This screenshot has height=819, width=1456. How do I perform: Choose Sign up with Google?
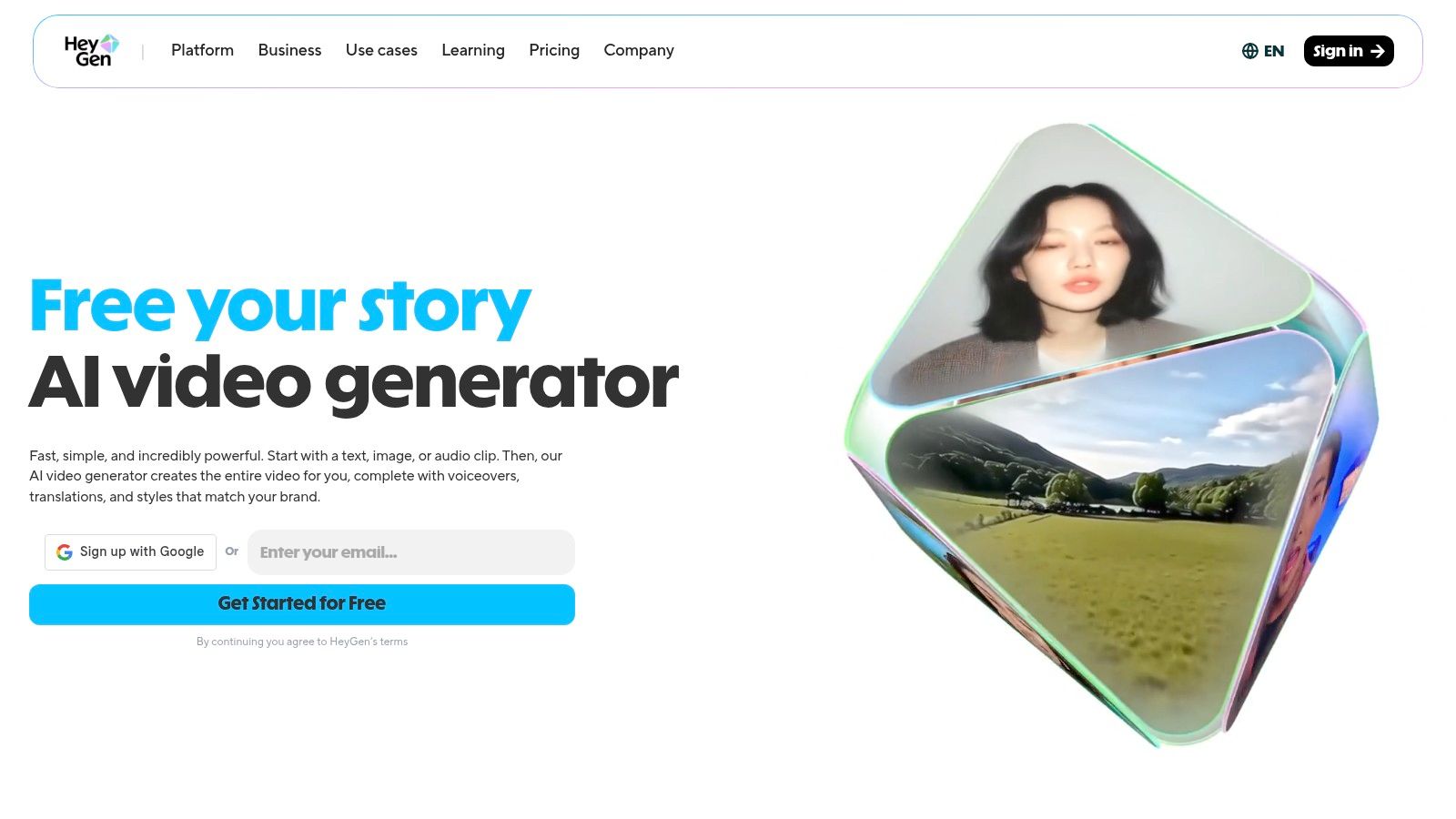point(130,552)
